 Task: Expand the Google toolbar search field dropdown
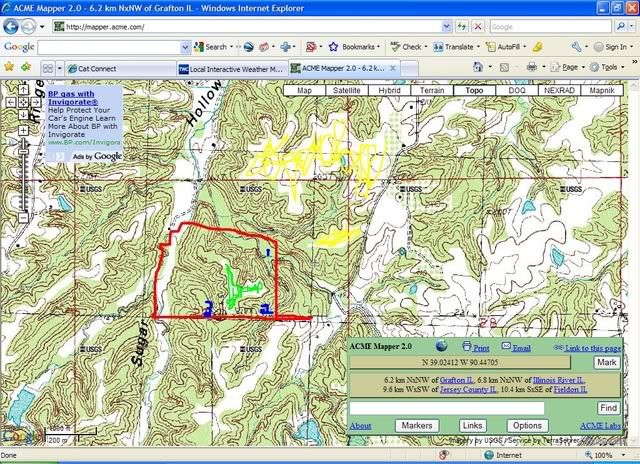click(185, 47)
